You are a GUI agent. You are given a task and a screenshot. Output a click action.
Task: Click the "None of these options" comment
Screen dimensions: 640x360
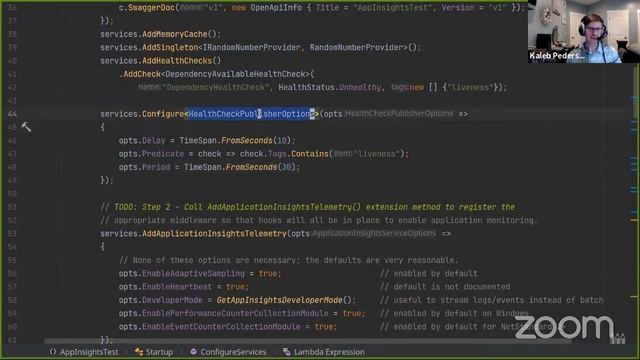[288, 260]
